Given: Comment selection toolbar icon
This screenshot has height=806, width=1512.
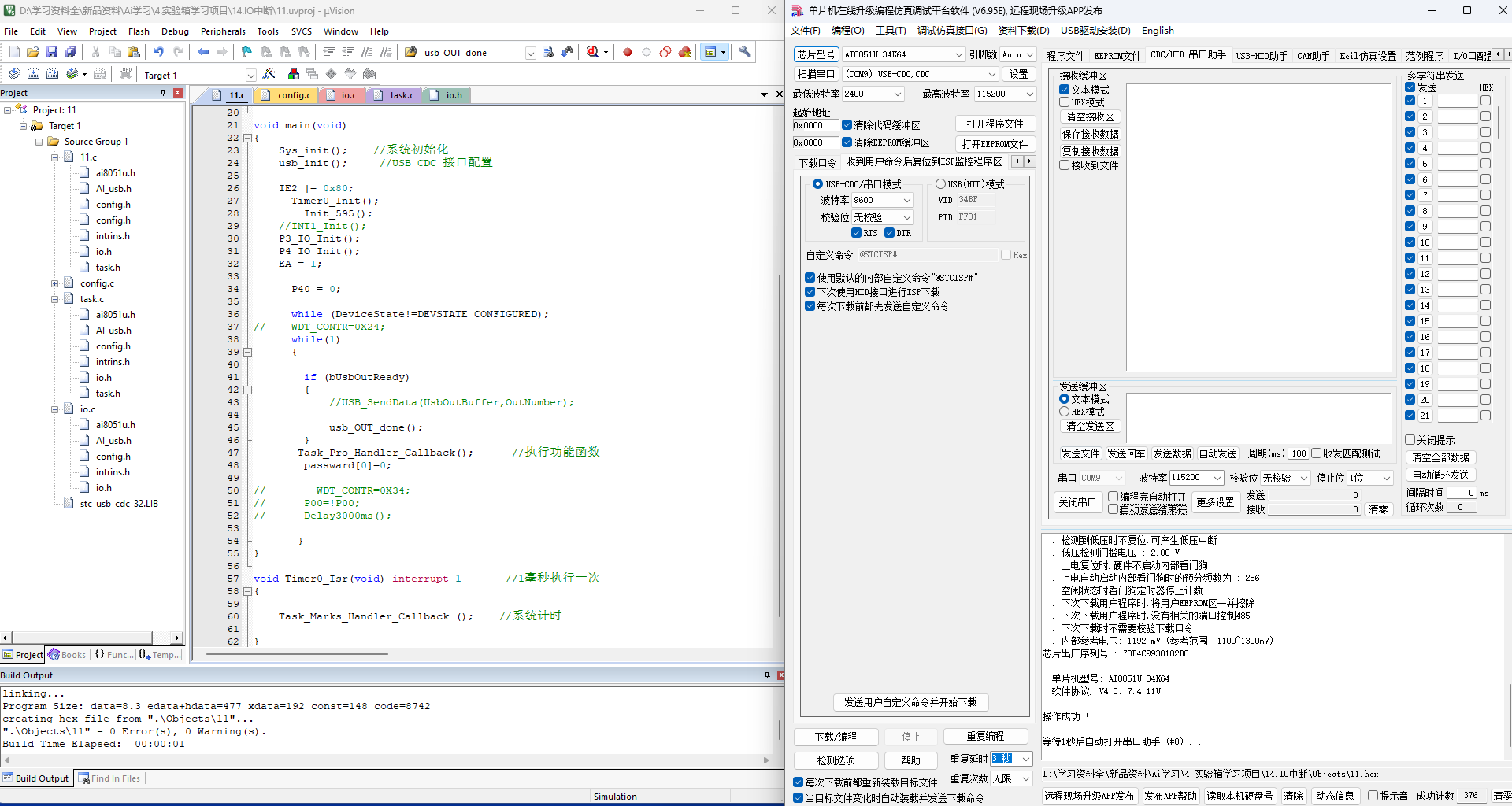Looking at the screenshot, I should pos(367,52).
